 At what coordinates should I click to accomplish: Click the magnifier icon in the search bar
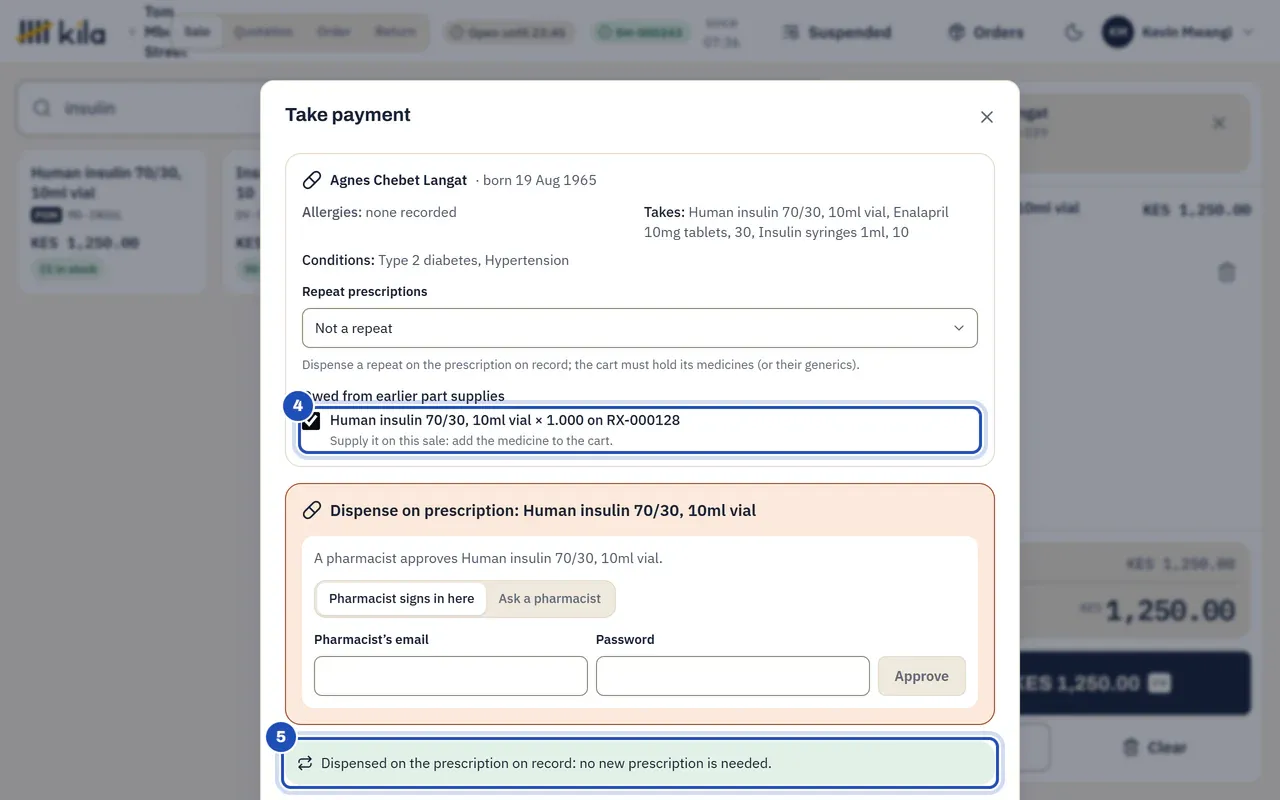point(42,108)
